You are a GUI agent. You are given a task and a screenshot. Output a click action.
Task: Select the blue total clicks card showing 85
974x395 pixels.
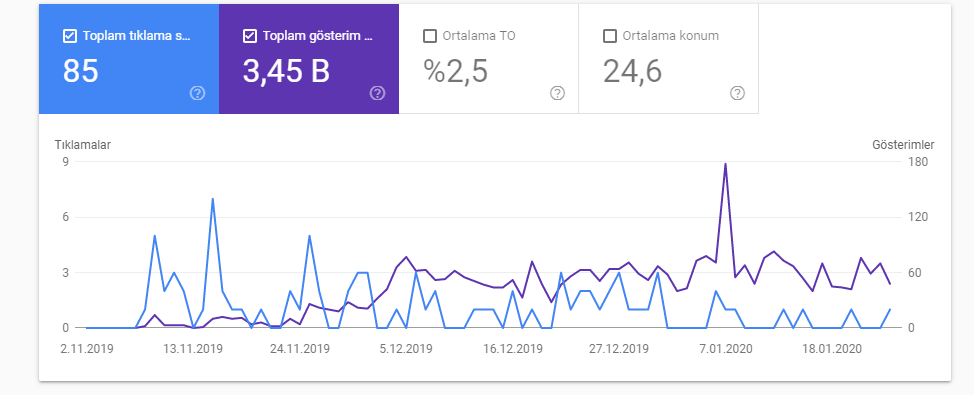coord(129,59)
